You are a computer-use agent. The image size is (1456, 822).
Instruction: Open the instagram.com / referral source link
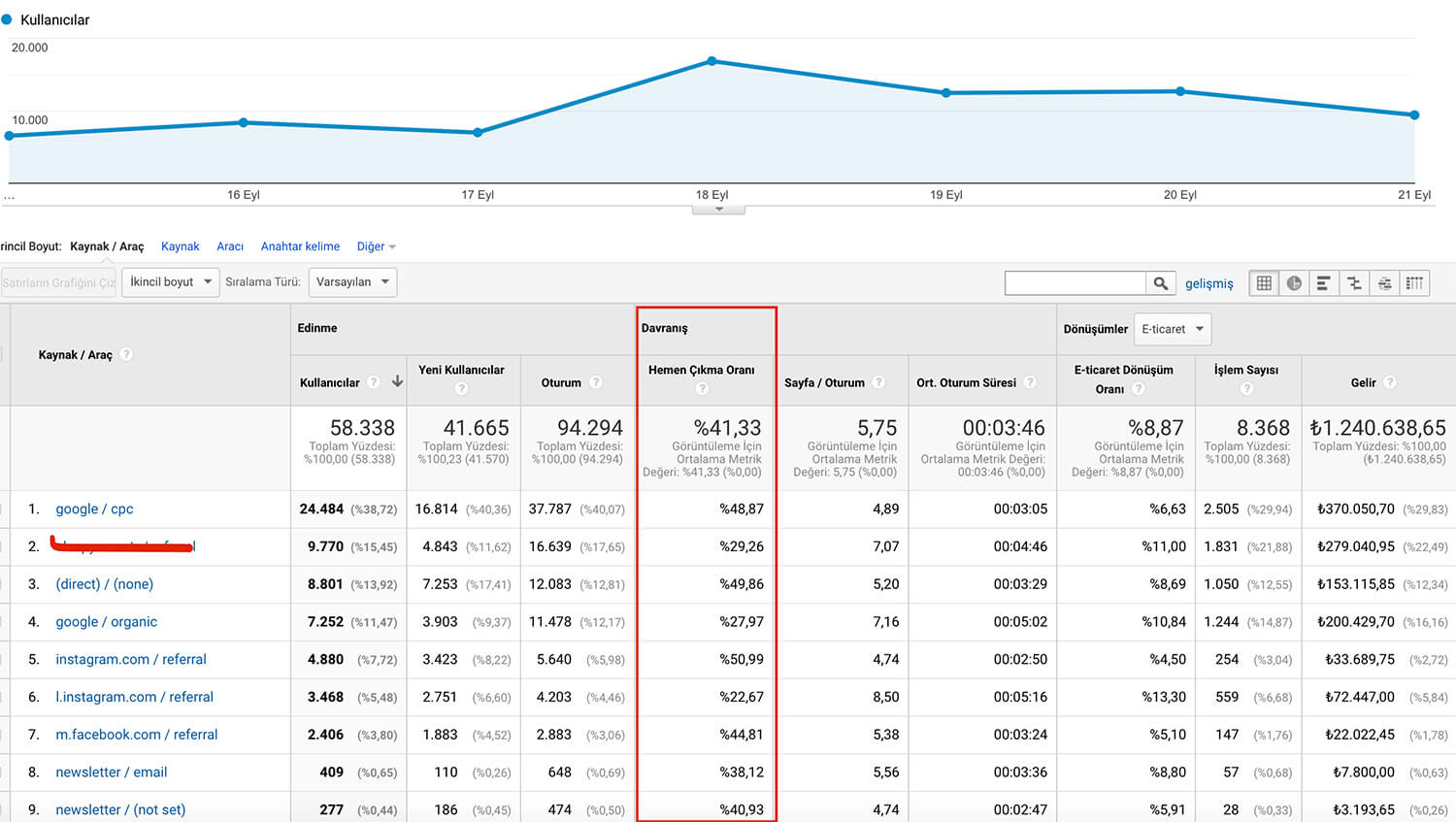pyautogui.click(x=131, y=659)
